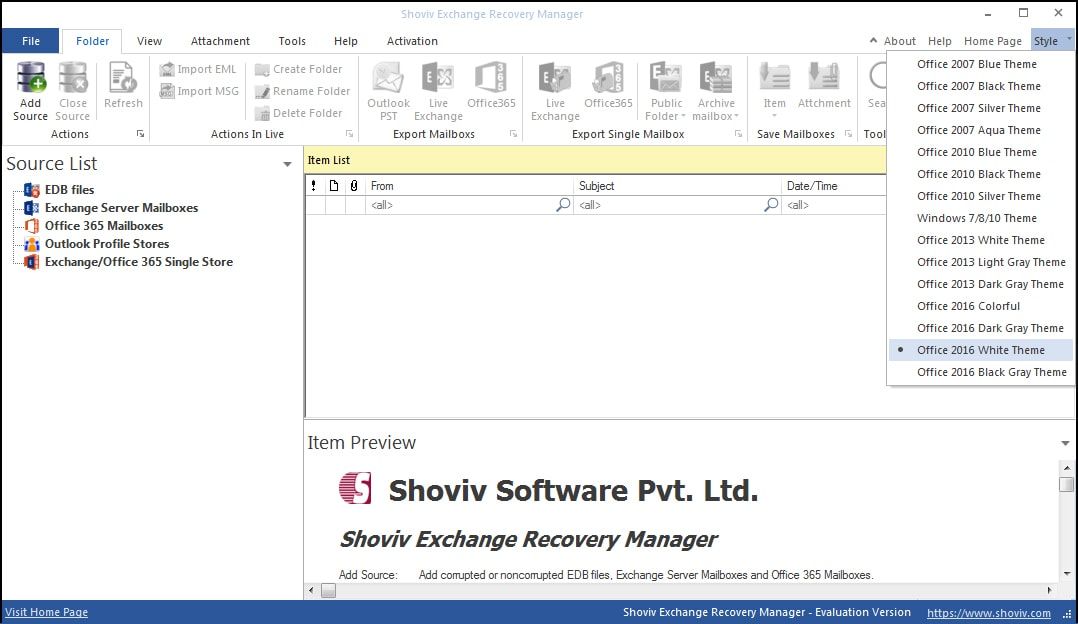1078x624 pixels.
Task: Expand the Actions group launcher
Action: (x=140, y=134)
